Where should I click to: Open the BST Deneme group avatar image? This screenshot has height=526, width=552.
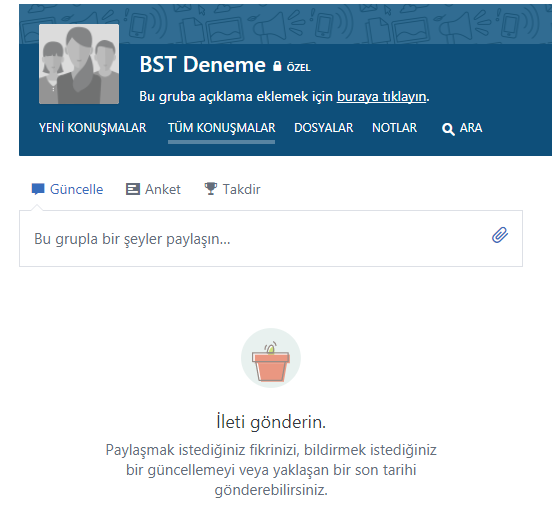click(x=79, y=64)
